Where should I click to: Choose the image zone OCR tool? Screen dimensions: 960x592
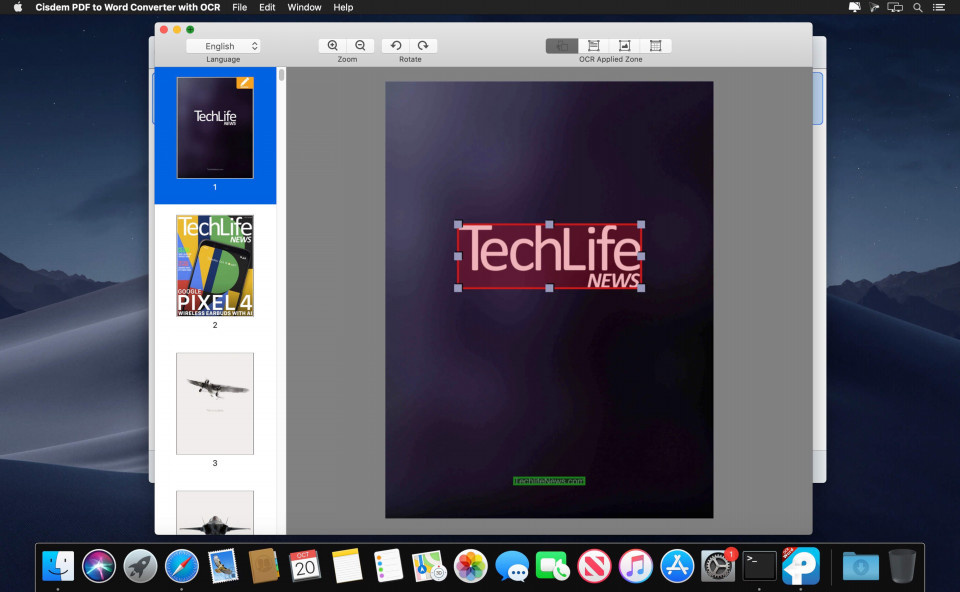pyautogui.click(x=624, y=46)
